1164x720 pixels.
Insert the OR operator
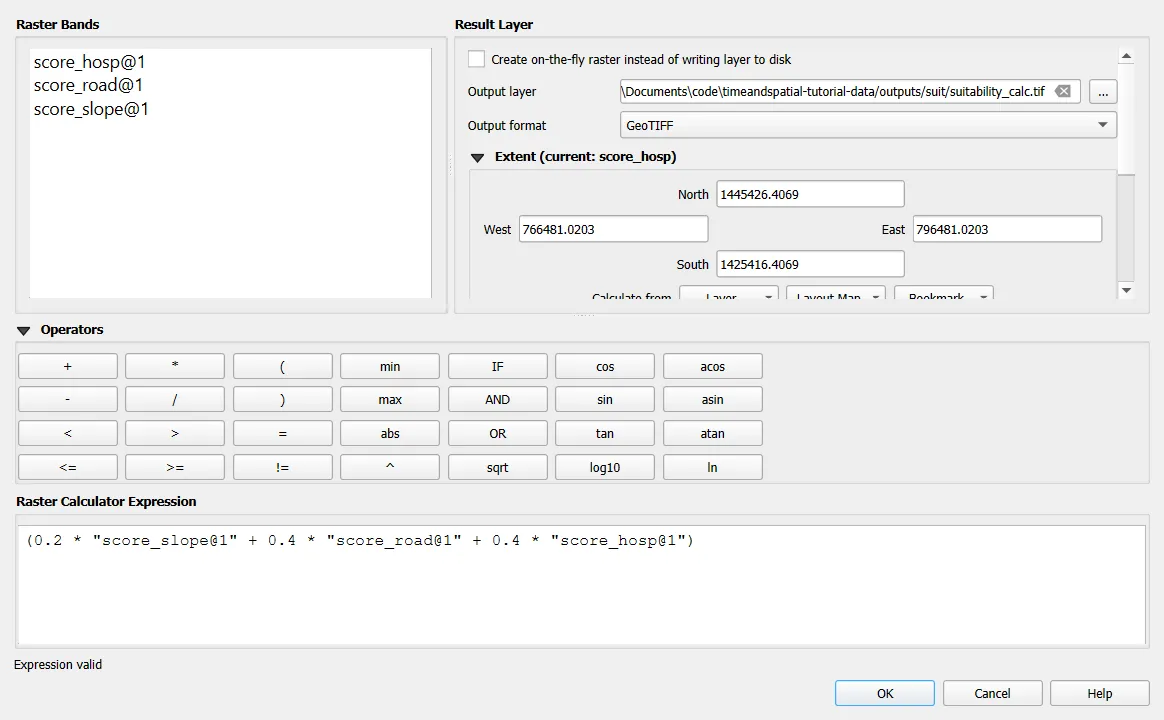497,433
